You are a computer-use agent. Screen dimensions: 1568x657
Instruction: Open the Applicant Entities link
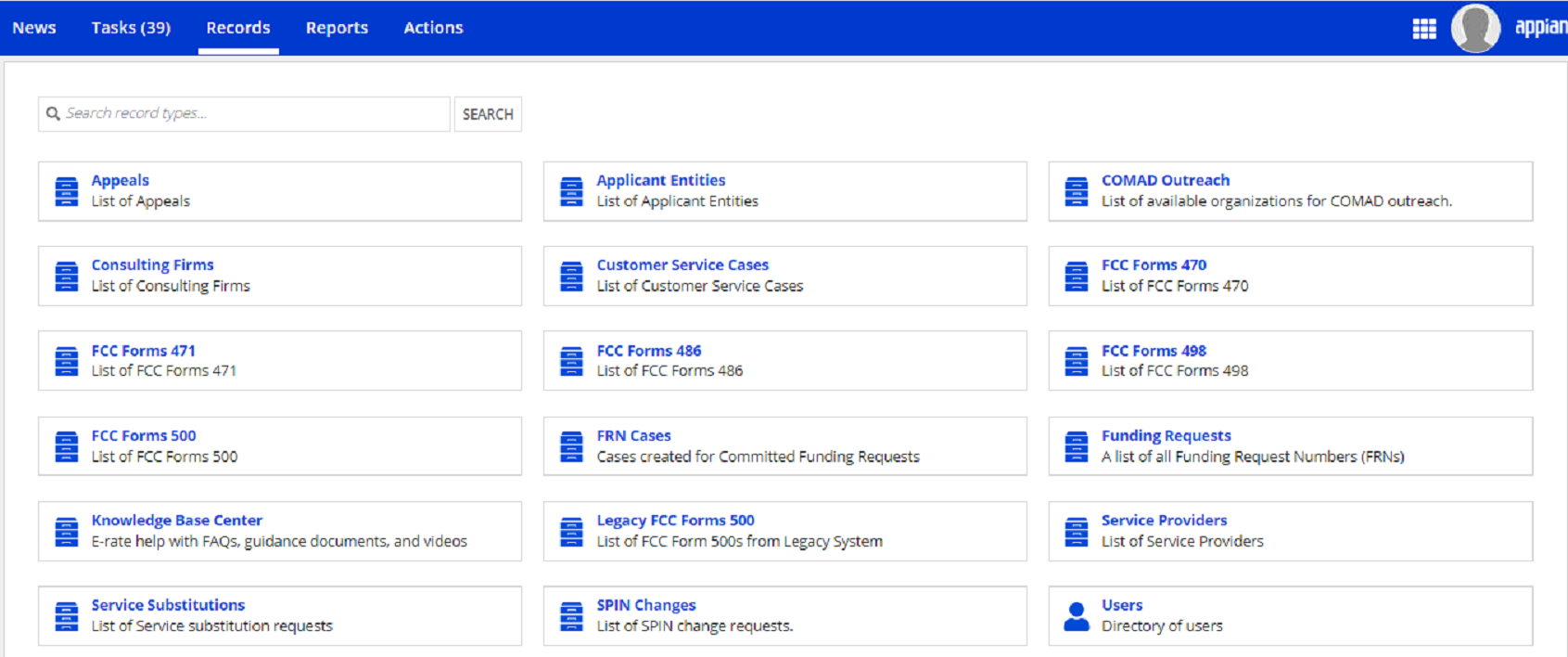click(x=660, y=180)
